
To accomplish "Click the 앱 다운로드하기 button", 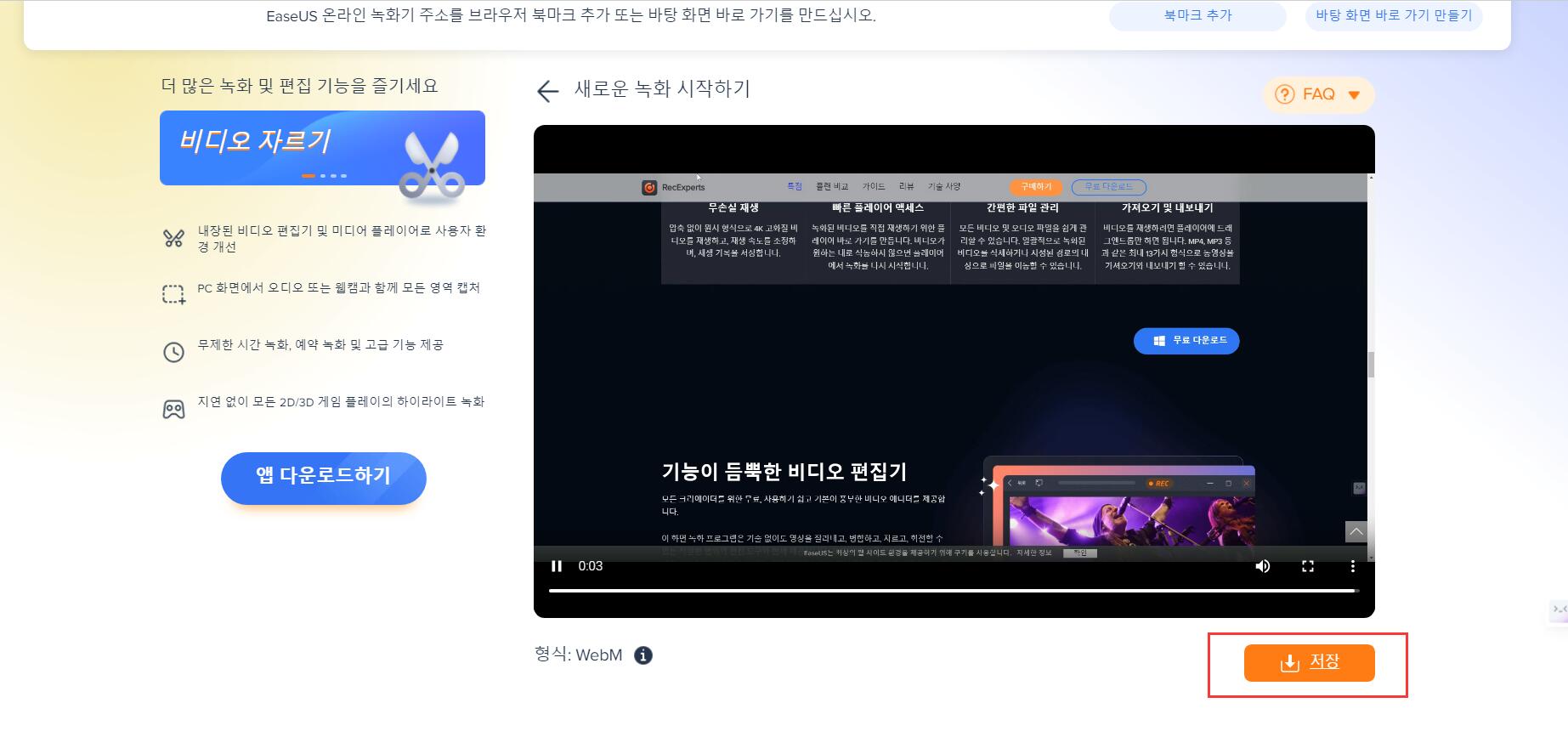I will click(324, 478).
